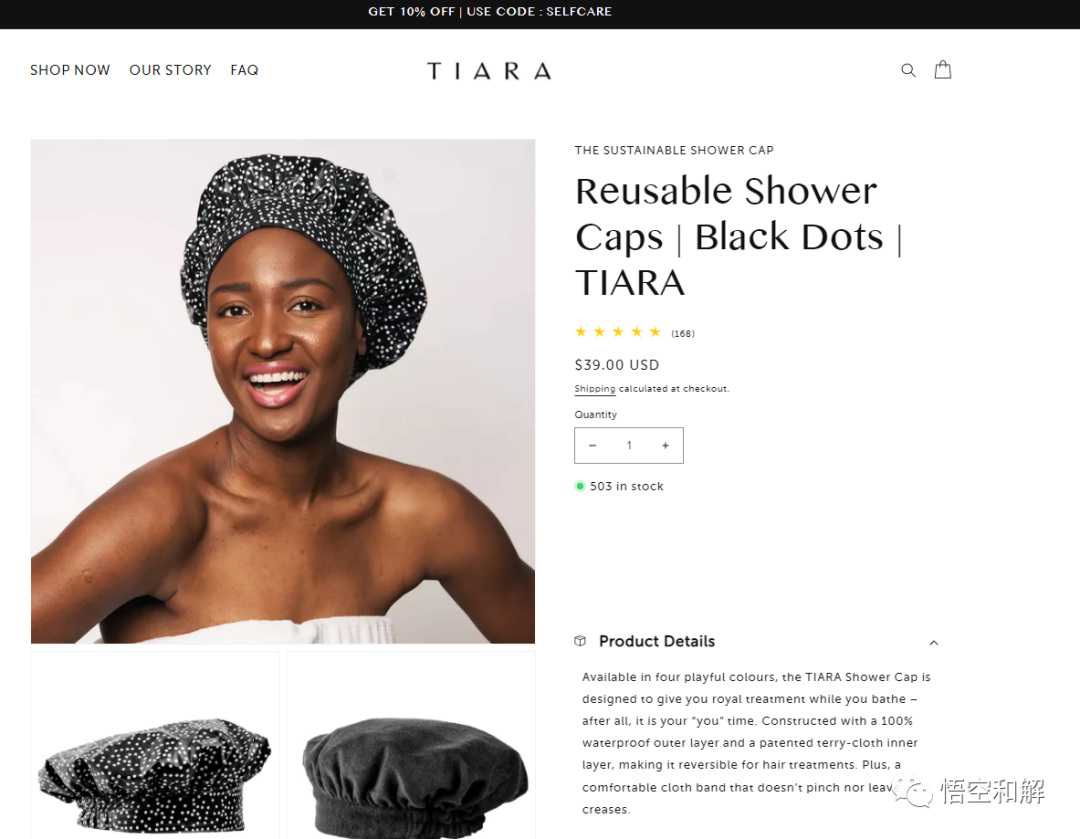The height and width of the screenshot is (839, 1080).
Task: Open the (168) reviews count
Action: [x=683, y=333]
